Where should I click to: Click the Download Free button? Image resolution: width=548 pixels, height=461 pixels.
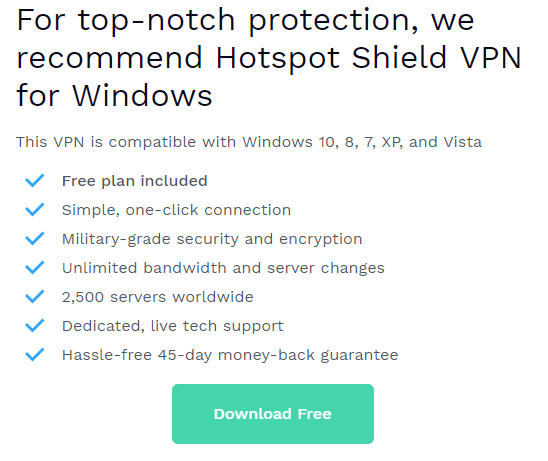click(273, 414)
